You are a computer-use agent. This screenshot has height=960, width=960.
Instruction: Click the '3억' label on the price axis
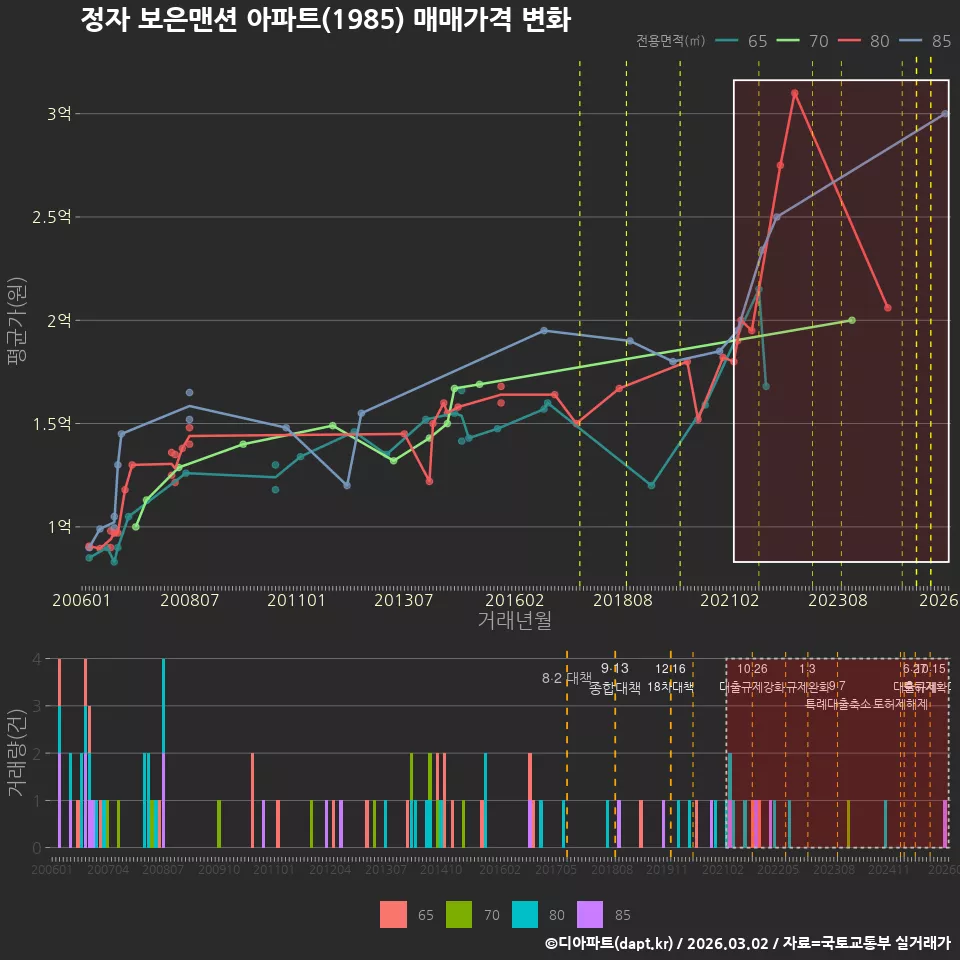(59, 114)
